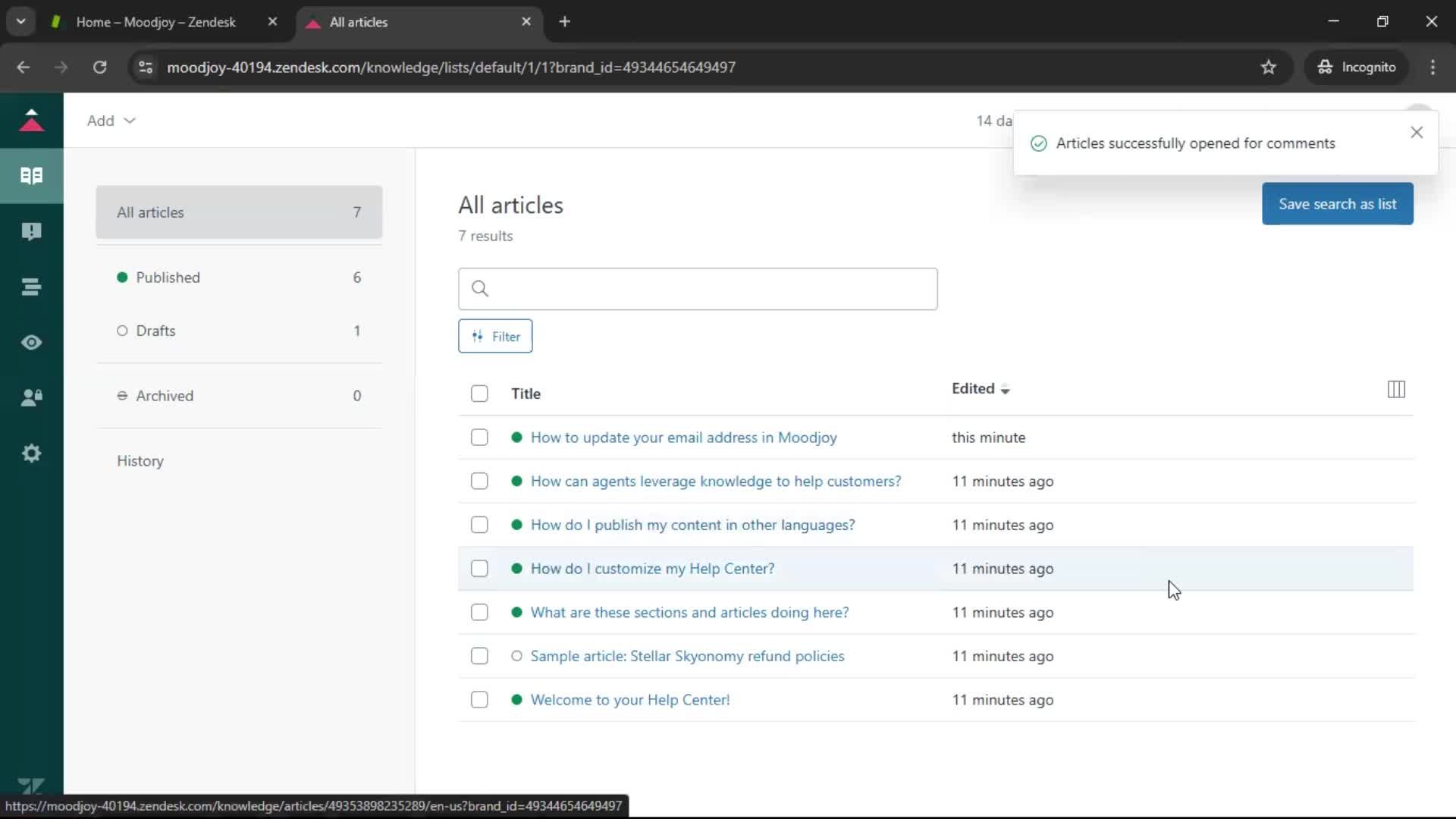
Task: Select the Published list filter
Action: coord(239,278)
